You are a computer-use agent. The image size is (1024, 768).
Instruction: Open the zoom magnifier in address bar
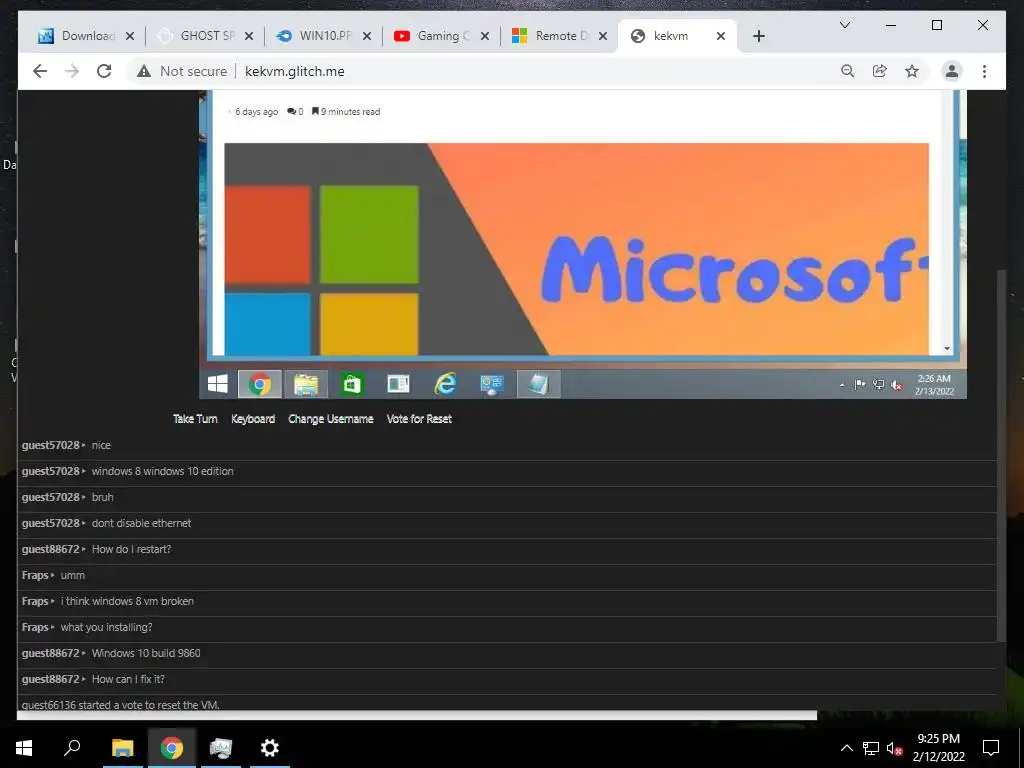848,71
